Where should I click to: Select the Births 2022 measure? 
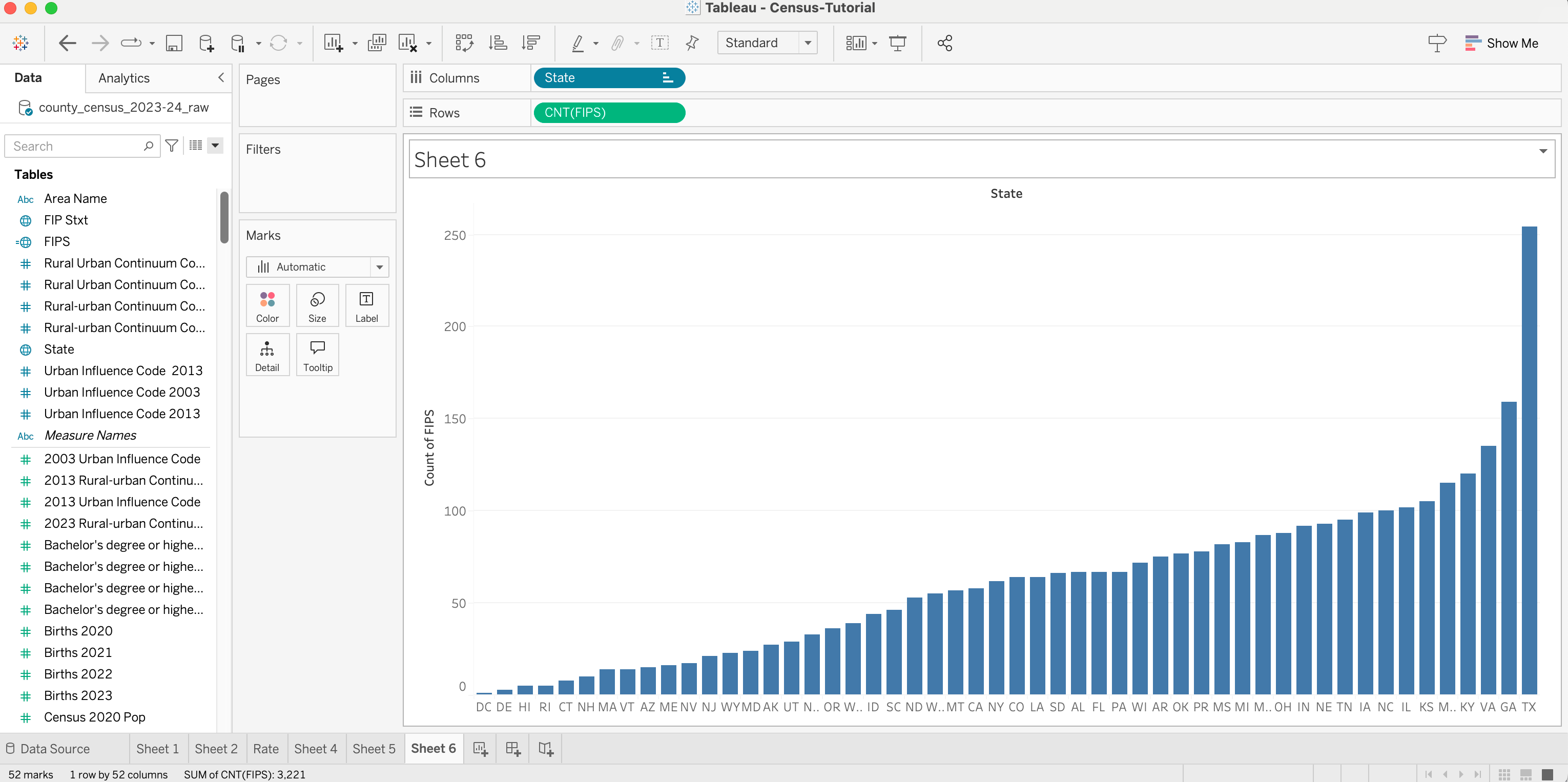point(78,674)
